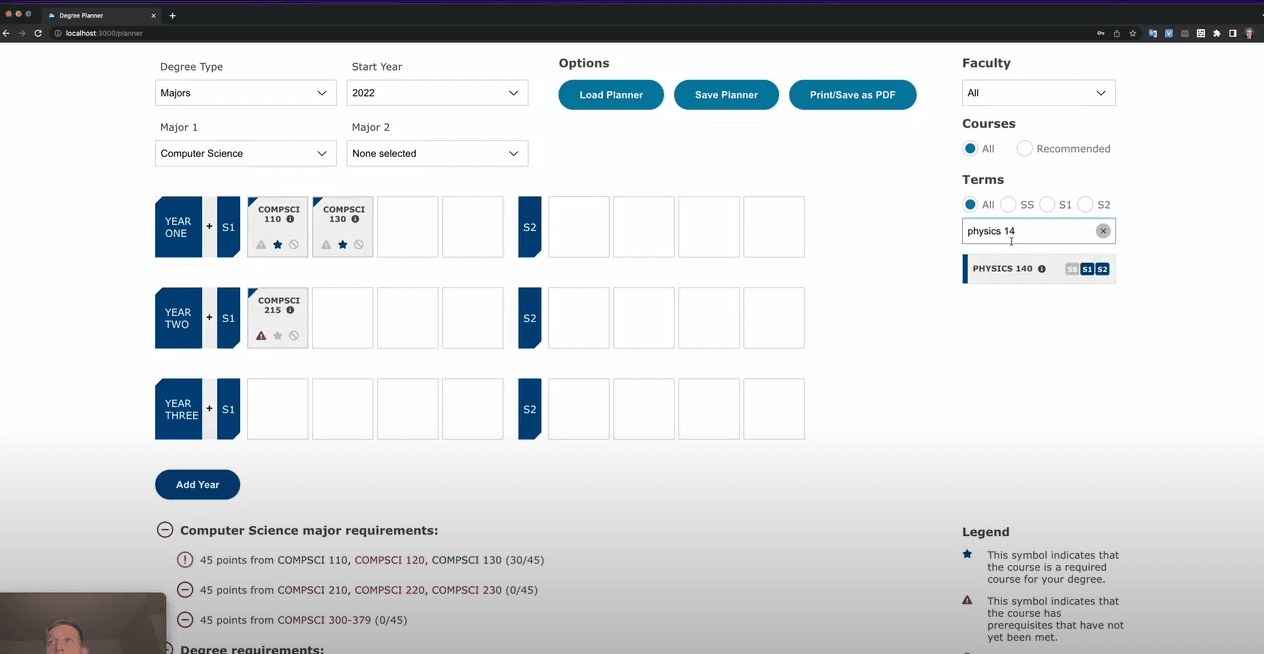Open the info icon on COMPSCI 110
The height and width of the screenshot is (654, 1264).
pyautogui.click(x=290, y=219)
